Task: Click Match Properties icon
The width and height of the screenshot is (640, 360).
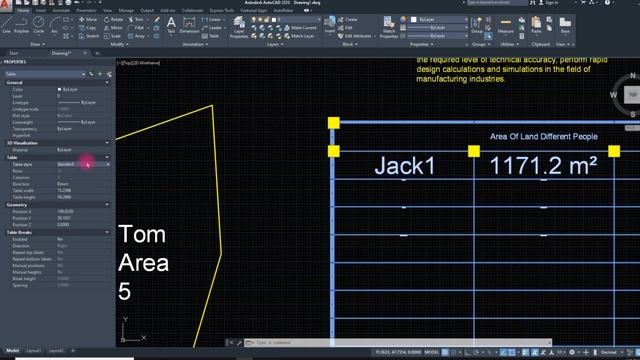Action: tap(389, 27)
